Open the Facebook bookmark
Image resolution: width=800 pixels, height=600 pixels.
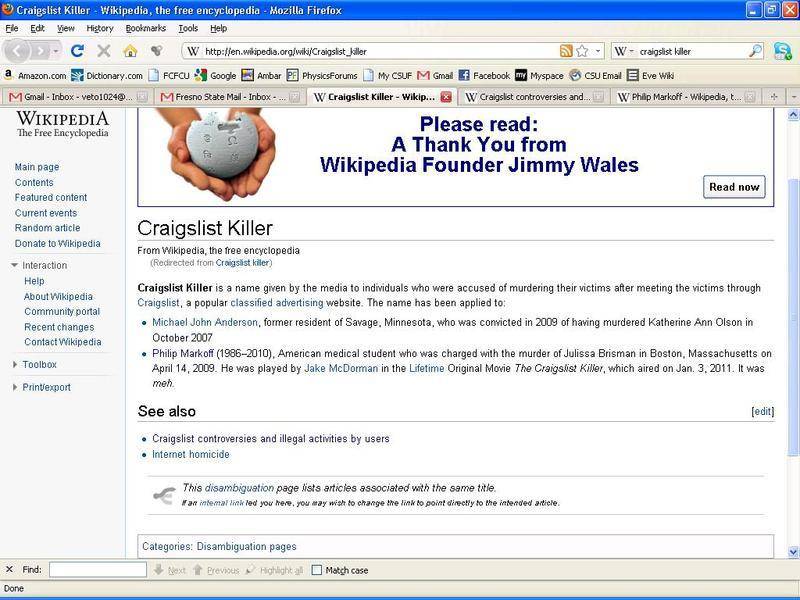point(484,75)
